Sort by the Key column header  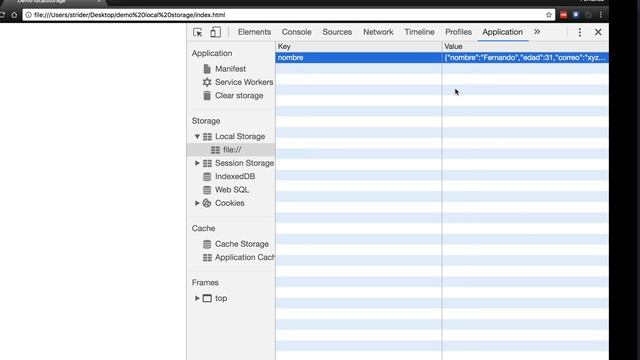[358, 47]
